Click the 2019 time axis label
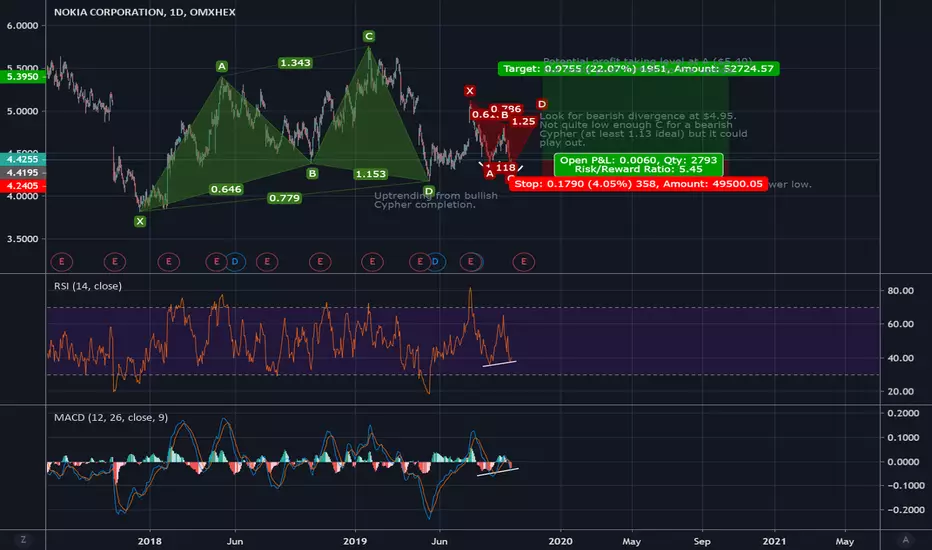This screenshot has width=932, height=550. tap(355, 541)
